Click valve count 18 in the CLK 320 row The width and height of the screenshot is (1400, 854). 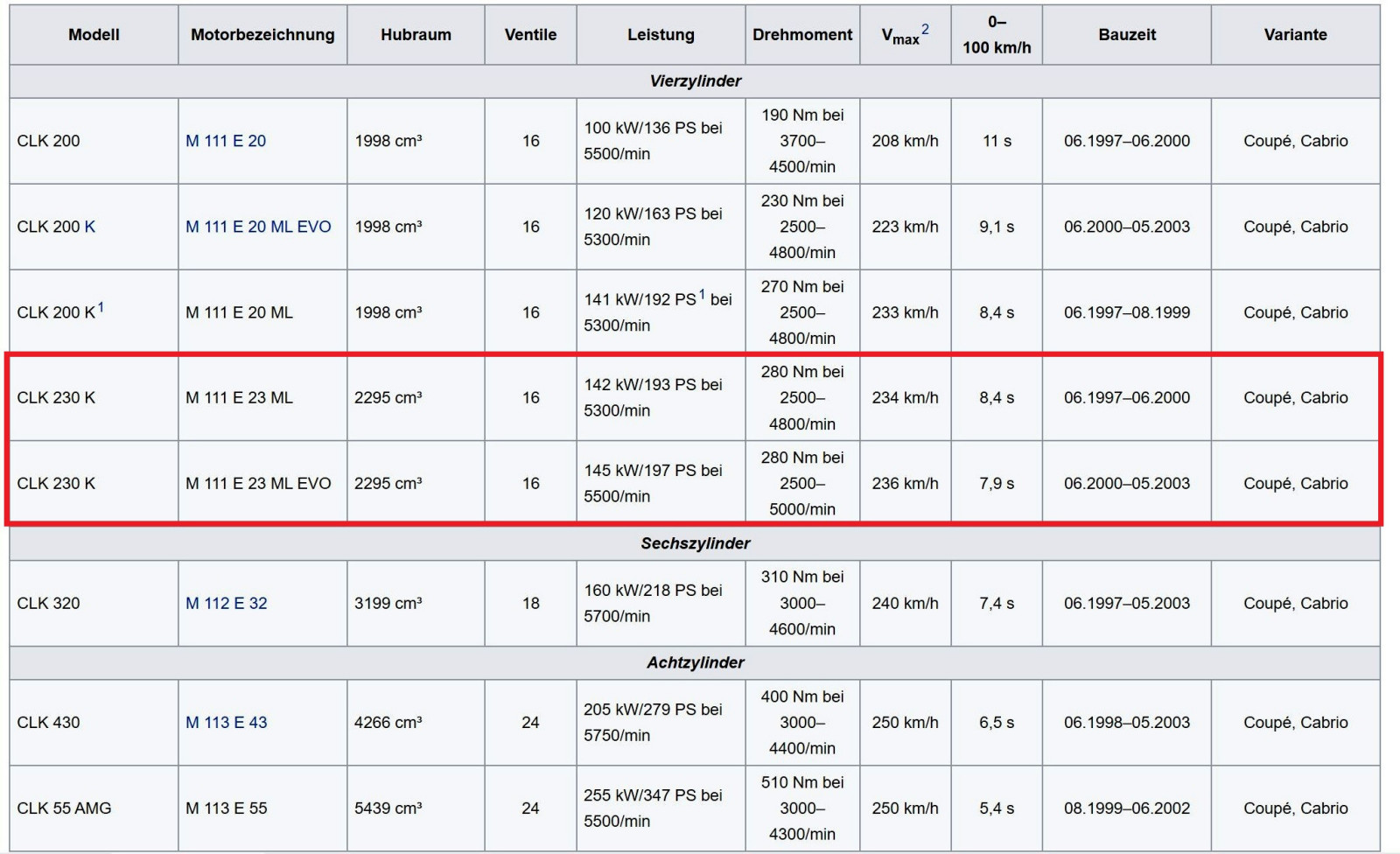(x=530, y=603)
